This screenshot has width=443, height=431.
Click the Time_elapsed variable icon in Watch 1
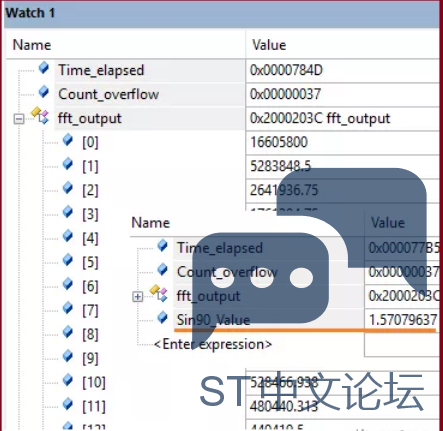(x=44, y=68)
